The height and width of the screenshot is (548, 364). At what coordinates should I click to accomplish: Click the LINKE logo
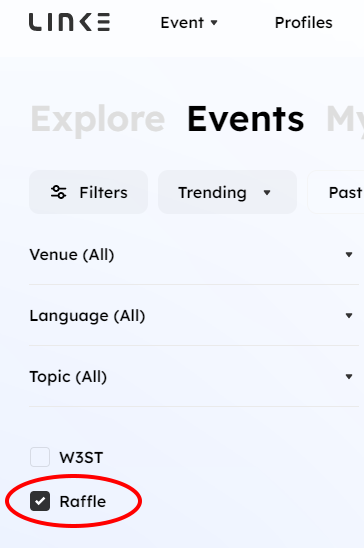(x=69, y=22)
